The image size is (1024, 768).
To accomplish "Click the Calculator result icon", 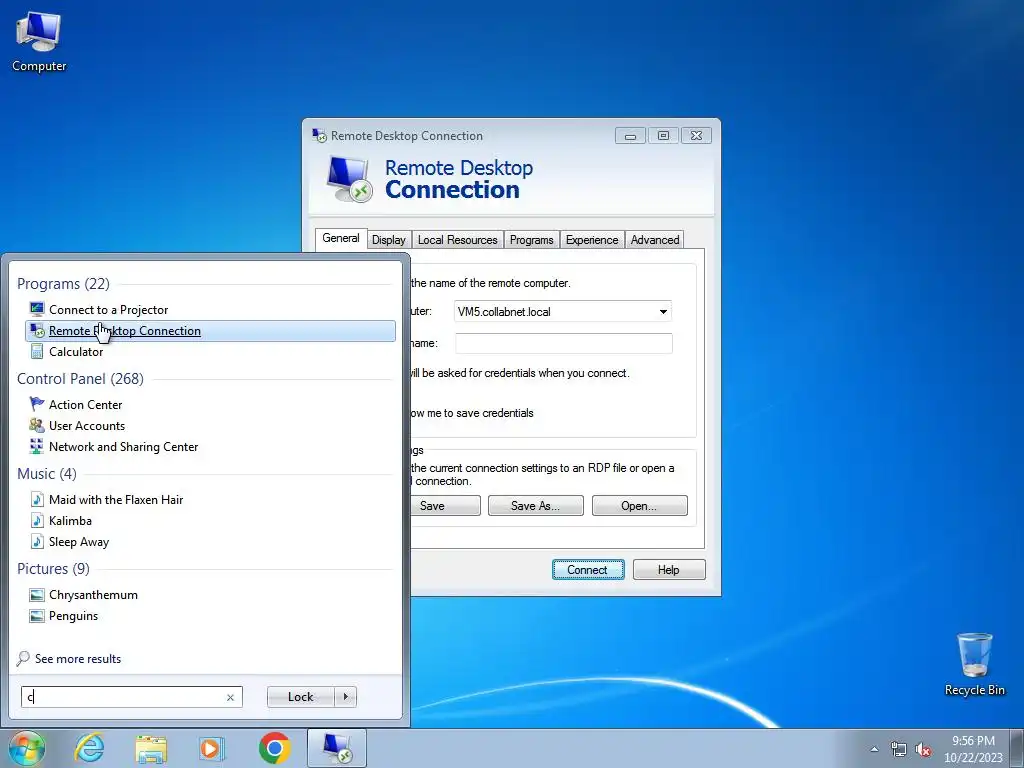I will (x=37, y=351).
